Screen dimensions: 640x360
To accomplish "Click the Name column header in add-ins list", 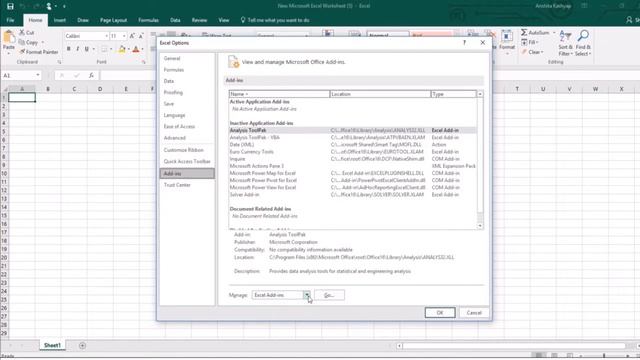I will [x=279, y=94].
